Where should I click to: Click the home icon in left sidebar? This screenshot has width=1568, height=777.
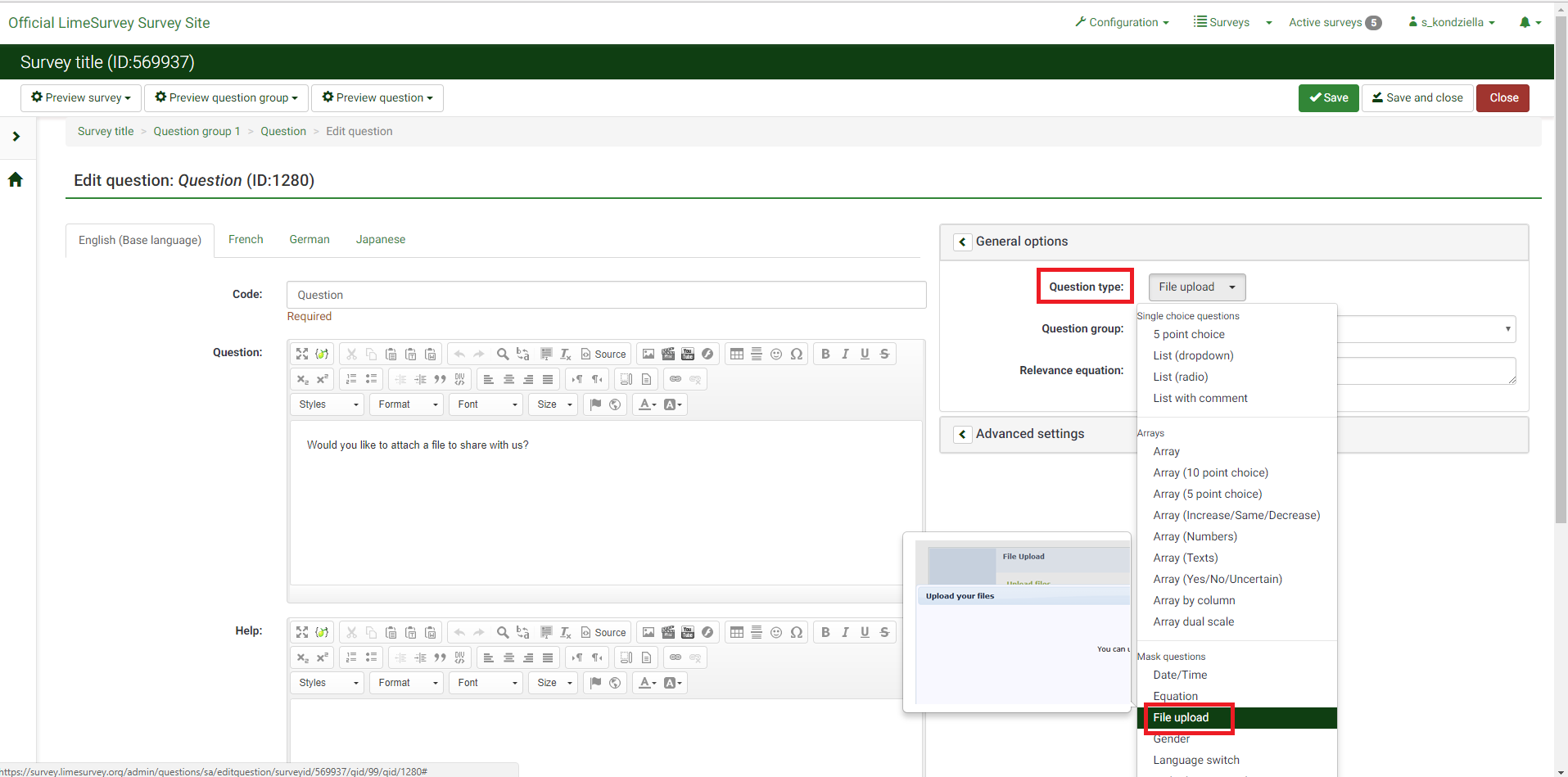tap(16, 180)
